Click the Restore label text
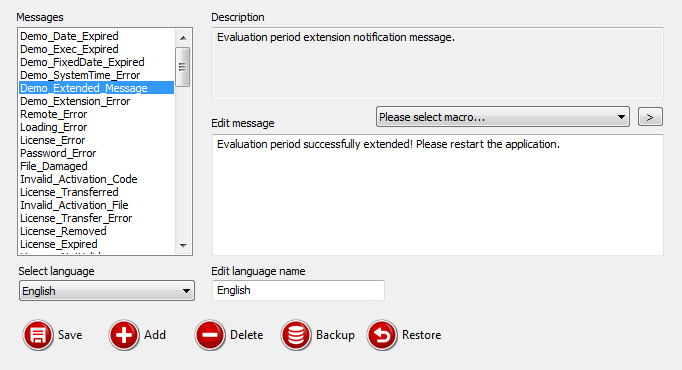Viewport: 682px width, 370px height. (x=421, y=335)
